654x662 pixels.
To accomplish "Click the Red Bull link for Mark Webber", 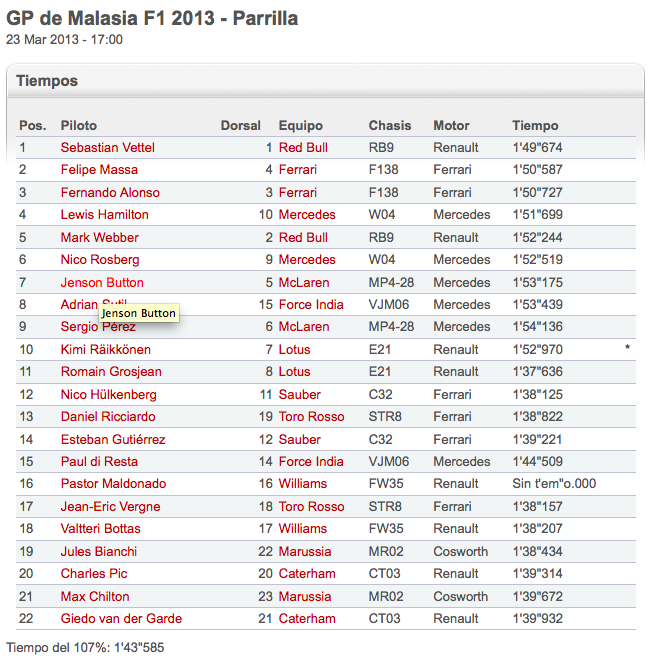I will tap(303, 237).
